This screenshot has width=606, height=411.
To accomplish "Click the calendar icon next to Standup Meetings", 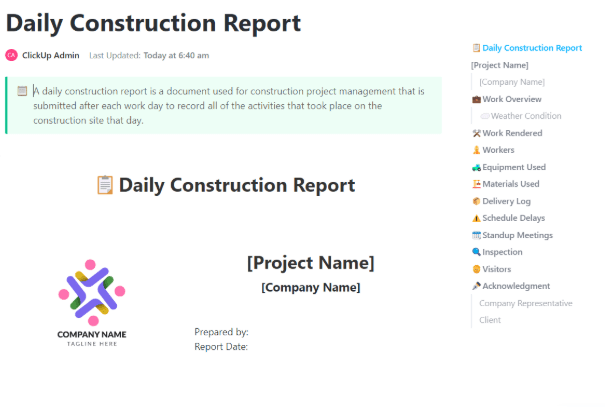I will [476, 235].
